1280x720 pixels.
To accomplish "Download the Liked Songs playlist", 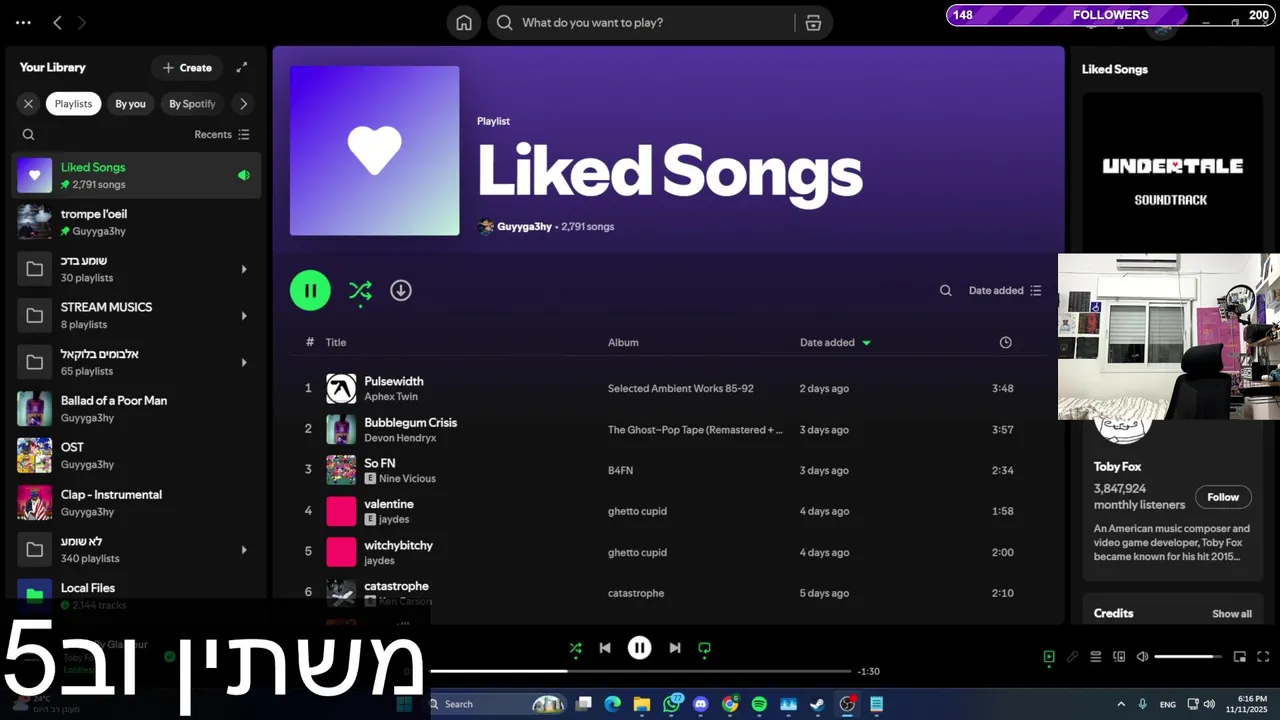I will (401, 290).
